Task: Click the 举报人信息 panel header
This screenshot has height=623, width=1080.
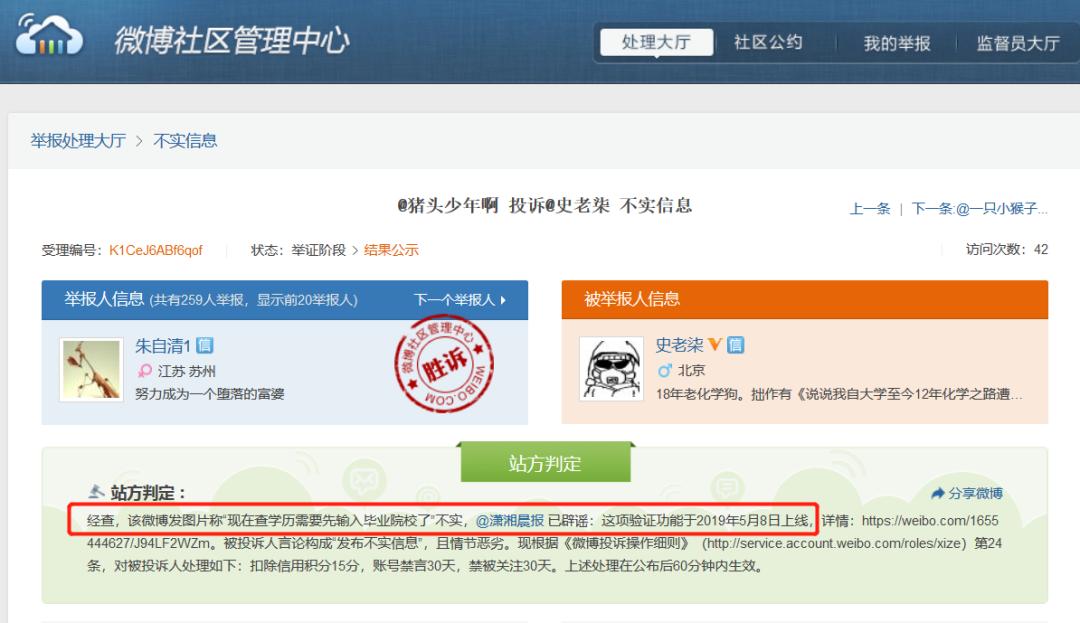Action: tap(284, 299)
